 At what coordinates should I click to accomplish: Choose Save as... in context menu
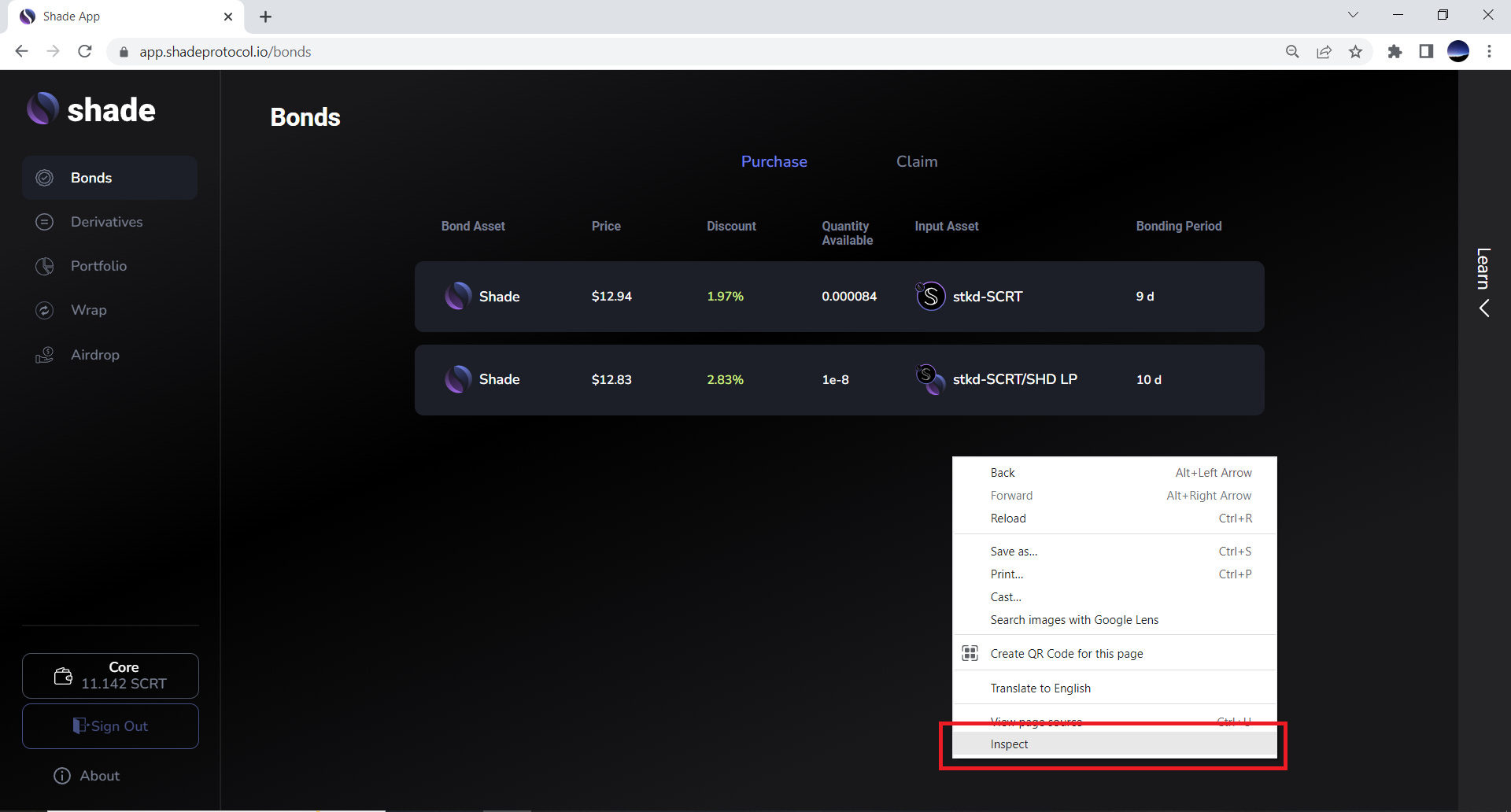(1114, 552)
